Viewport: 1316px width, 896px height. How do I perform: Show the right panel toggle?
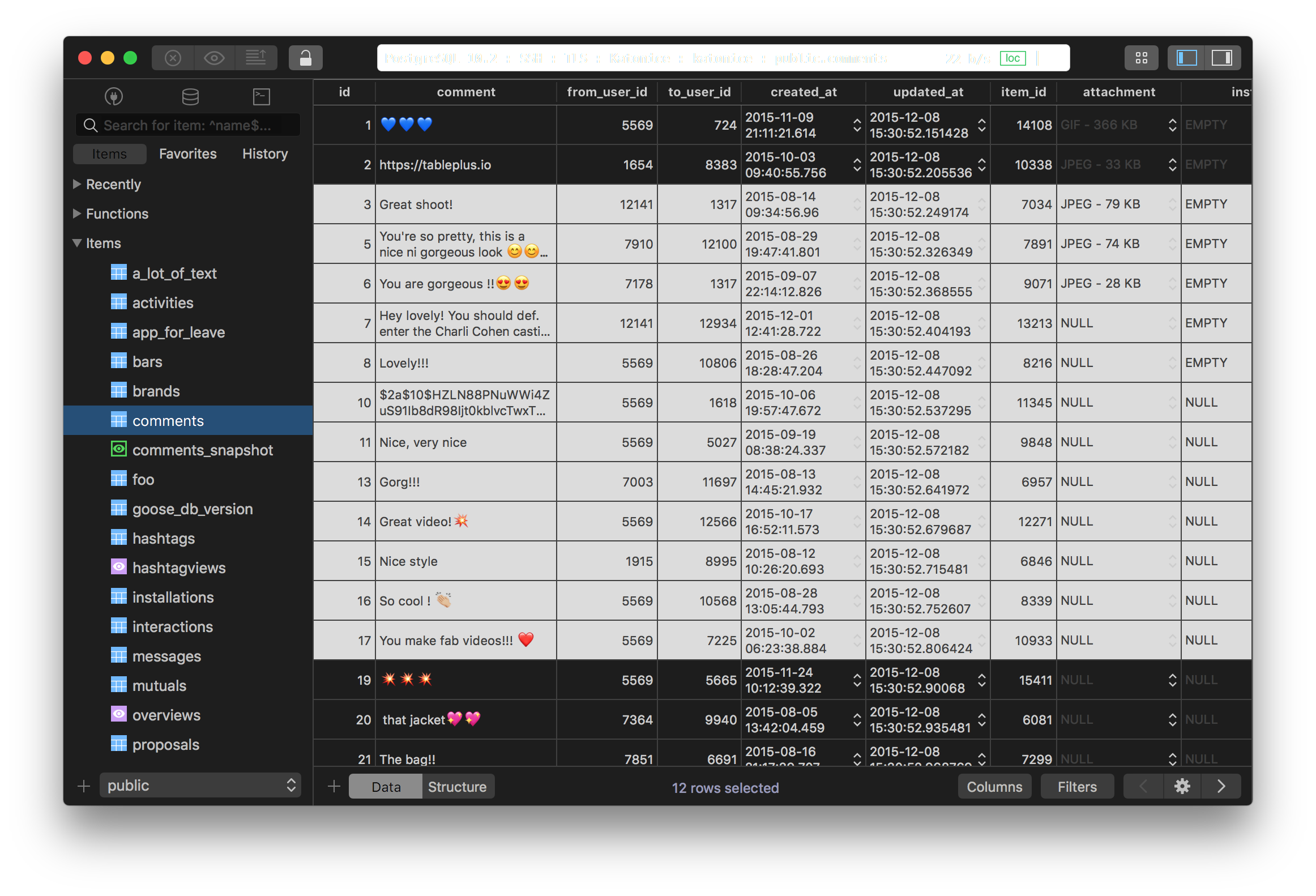coord(1223,57)
